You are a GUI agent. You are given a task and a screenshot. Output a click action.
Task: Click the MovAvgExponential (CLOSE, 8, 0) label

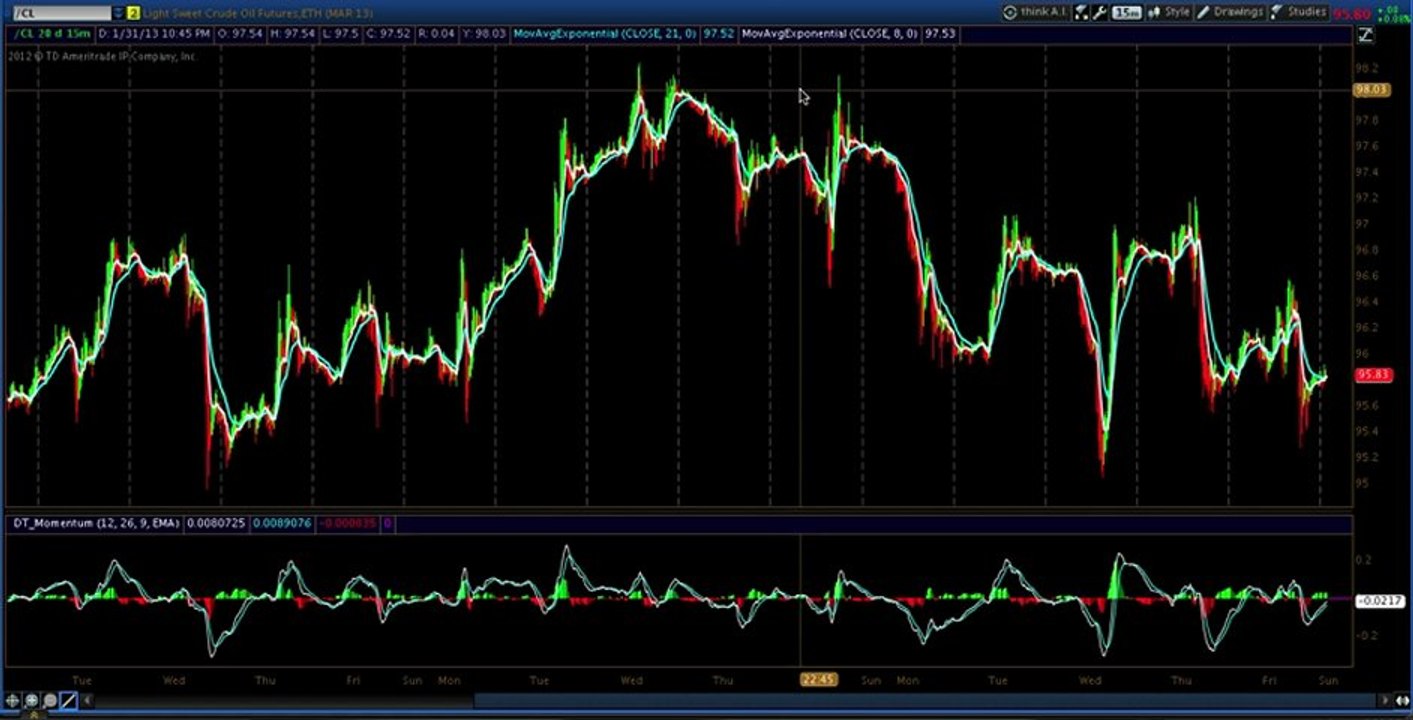pos(830,33)
